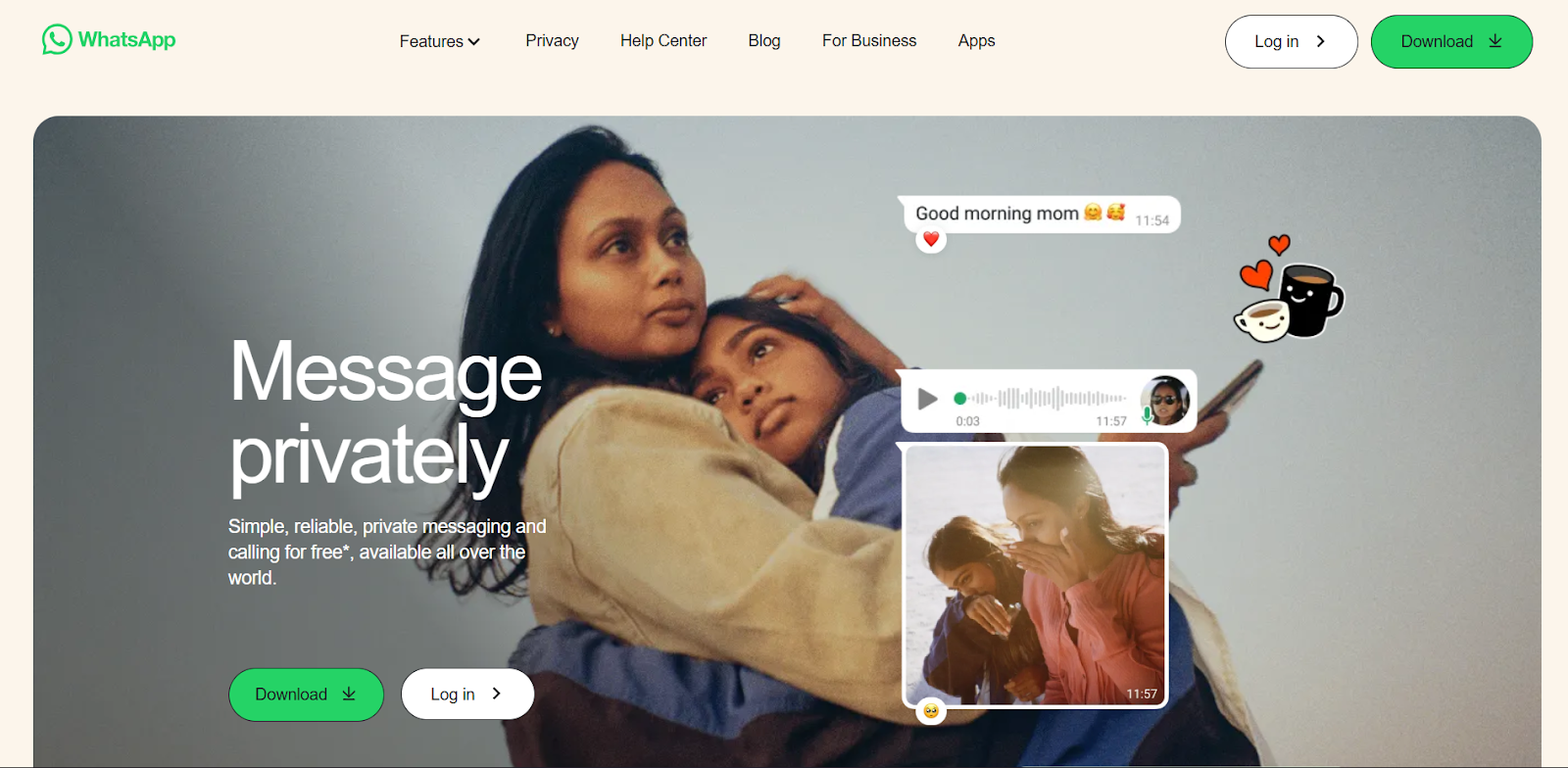
Task: Click the voice message waveform position dot
Action: (960, 399)
